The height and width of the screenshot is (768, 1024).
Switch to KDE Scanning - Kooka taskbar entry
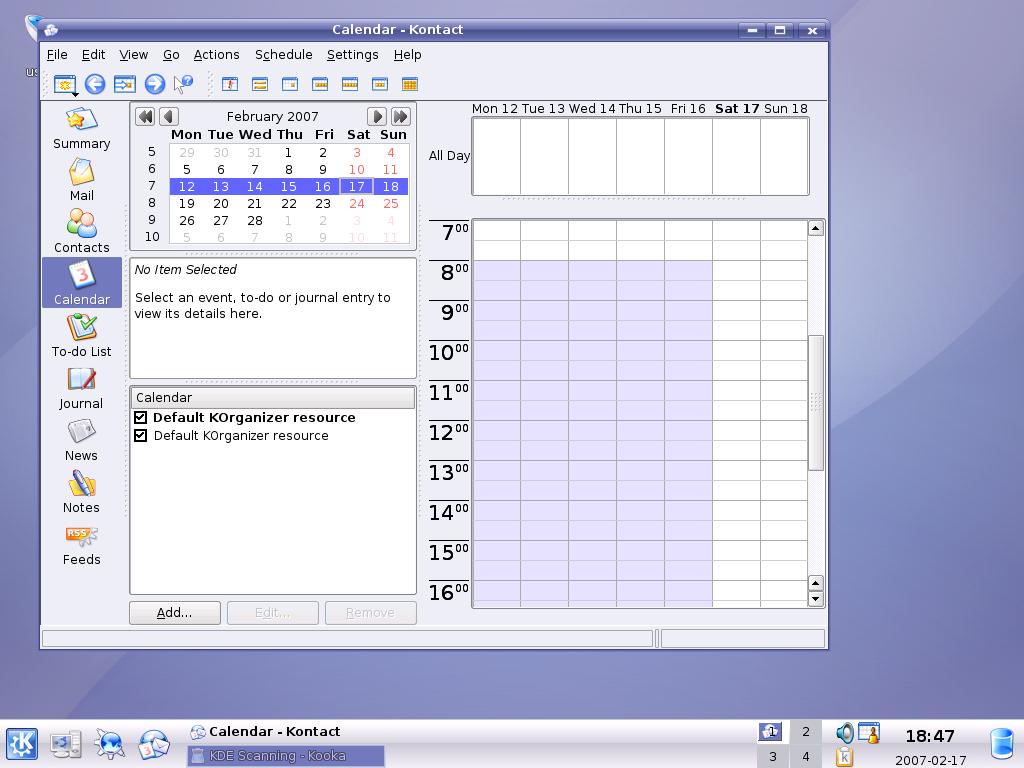tap(286, 756)
